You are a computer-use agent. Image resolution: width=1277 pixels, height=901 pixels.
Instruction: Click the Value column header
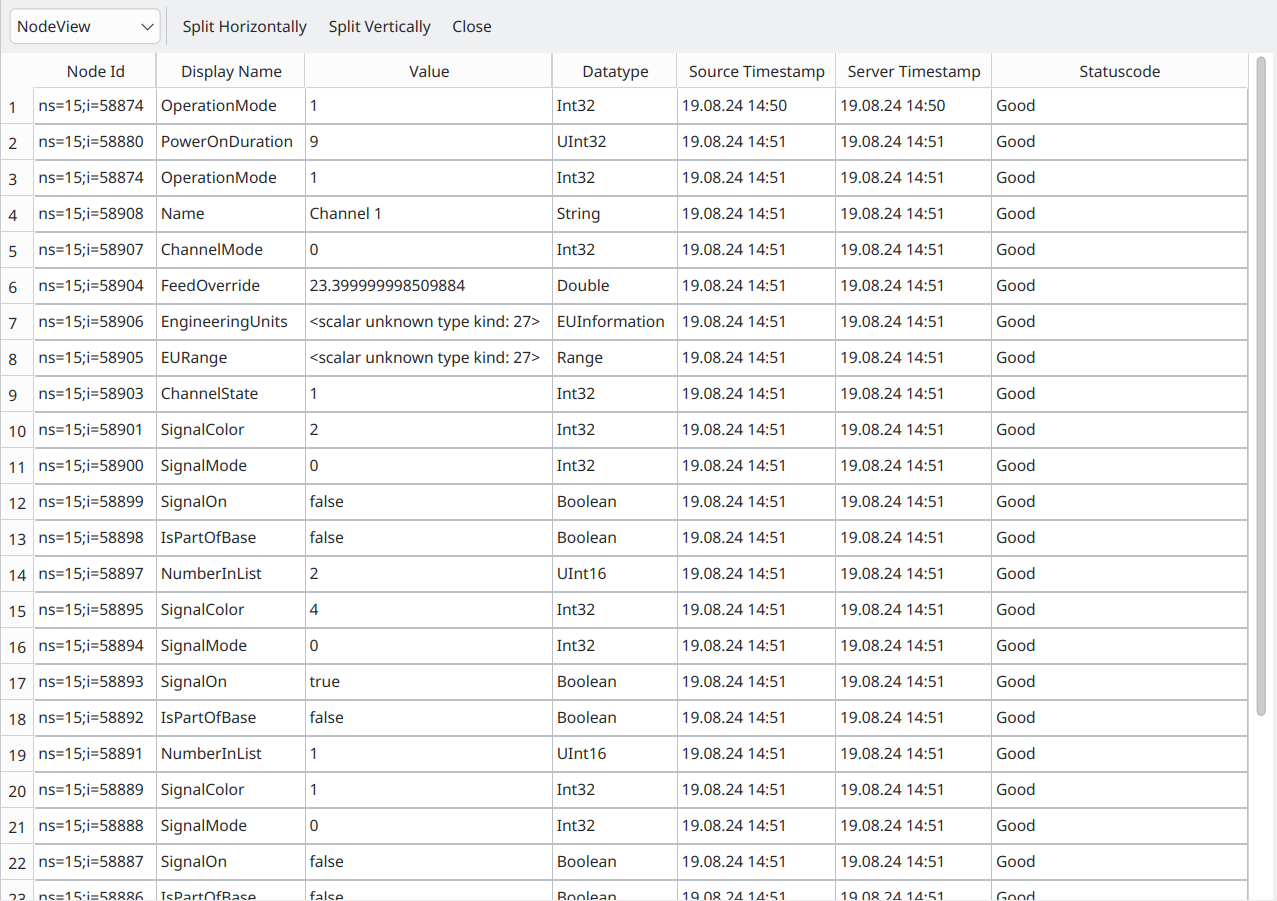click(429, 71)
